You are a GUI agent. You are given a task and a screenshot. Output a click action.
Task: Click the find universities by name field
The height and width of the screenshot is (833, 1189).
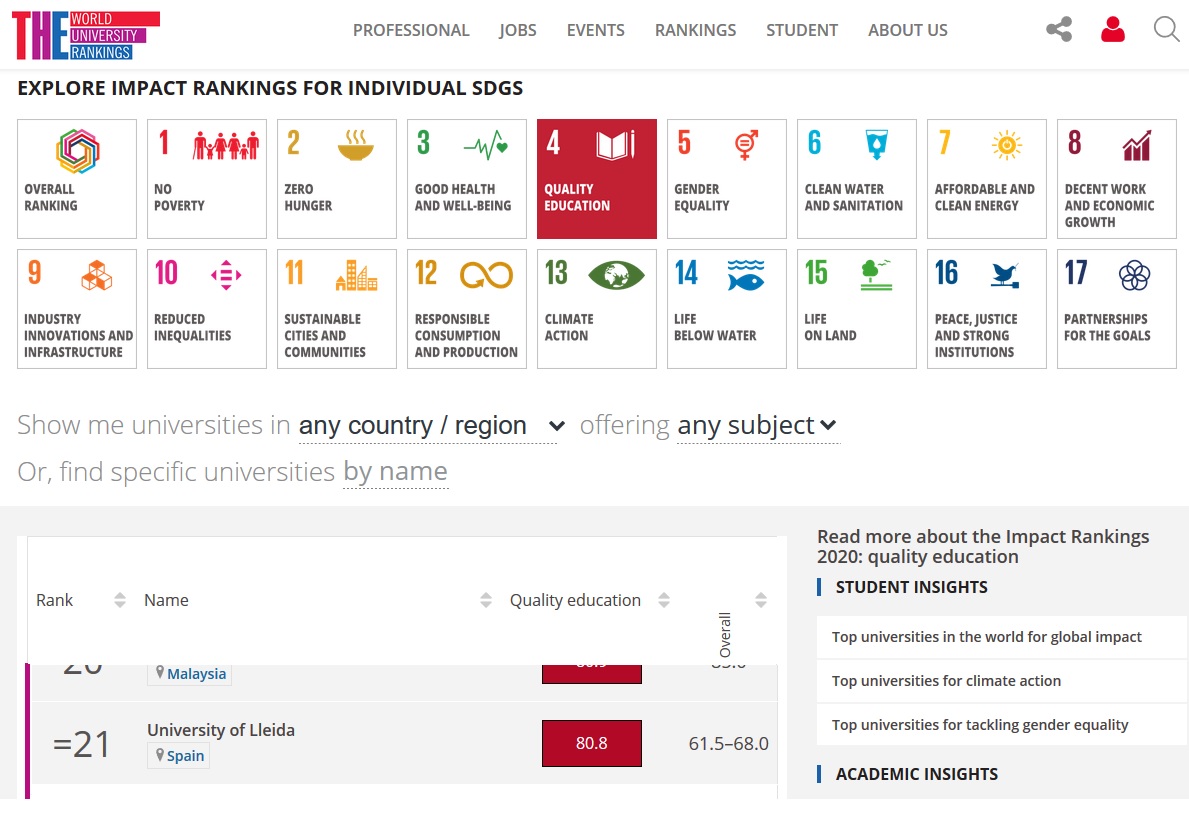tap(395, 471)
